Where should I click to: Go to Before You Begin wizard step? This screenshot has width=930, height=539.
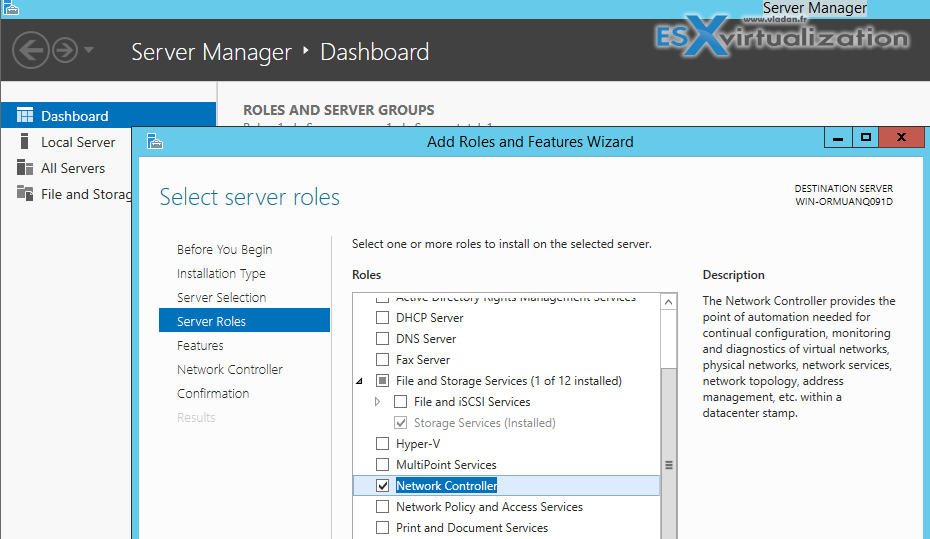(x=224, y=250)
